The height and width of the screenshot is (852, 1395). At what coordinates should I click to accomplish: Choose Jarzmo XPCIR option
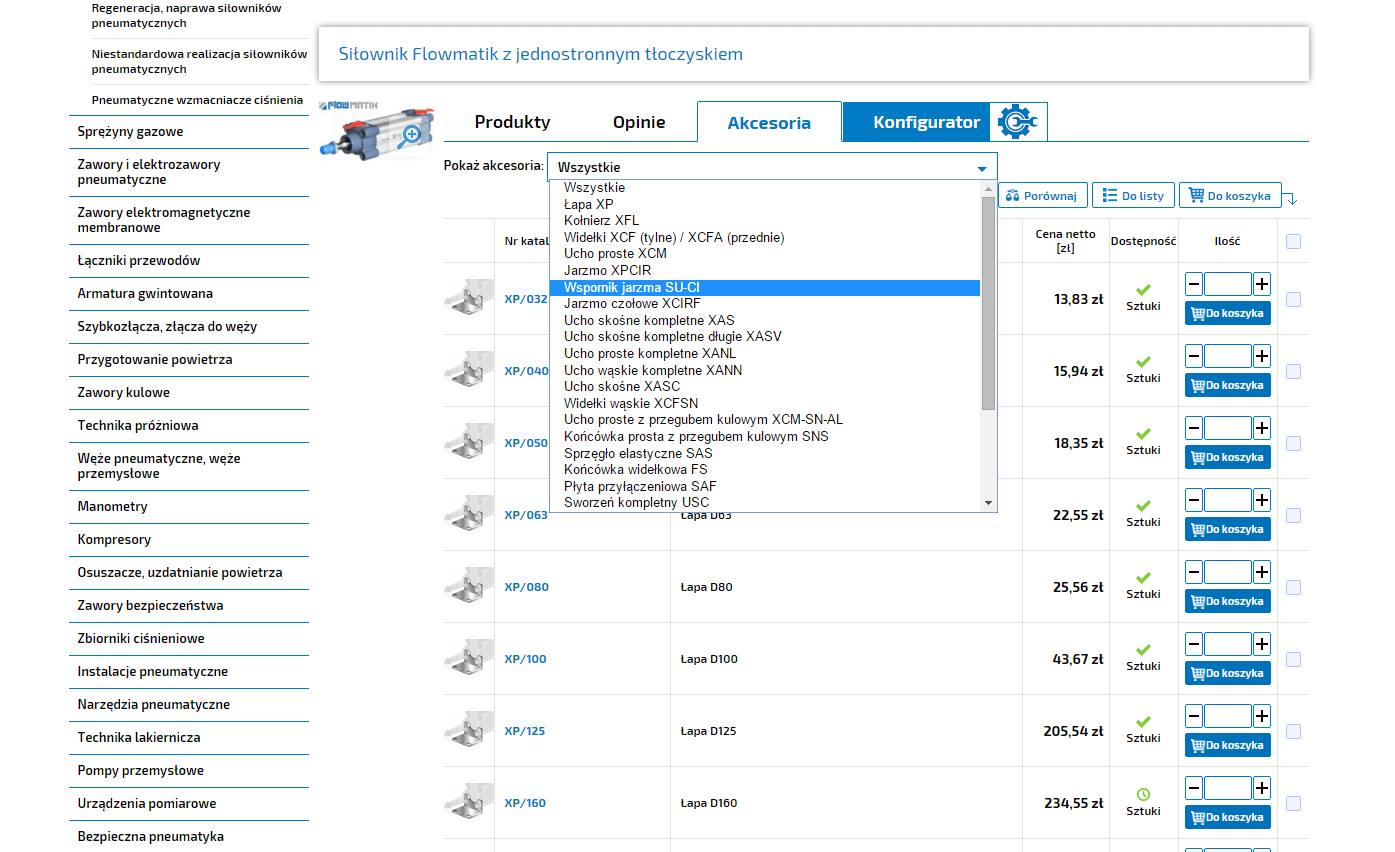pos(765,270)
